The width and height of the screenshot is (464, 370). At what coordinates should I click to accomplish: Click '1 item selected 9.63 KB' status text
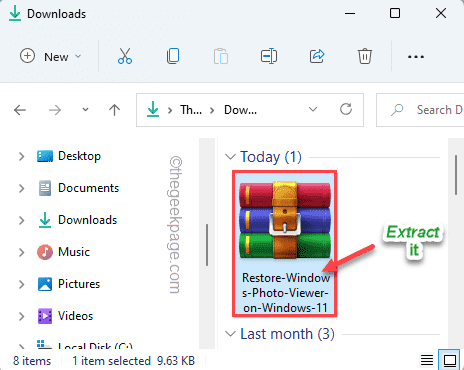[x=134, y=361]
